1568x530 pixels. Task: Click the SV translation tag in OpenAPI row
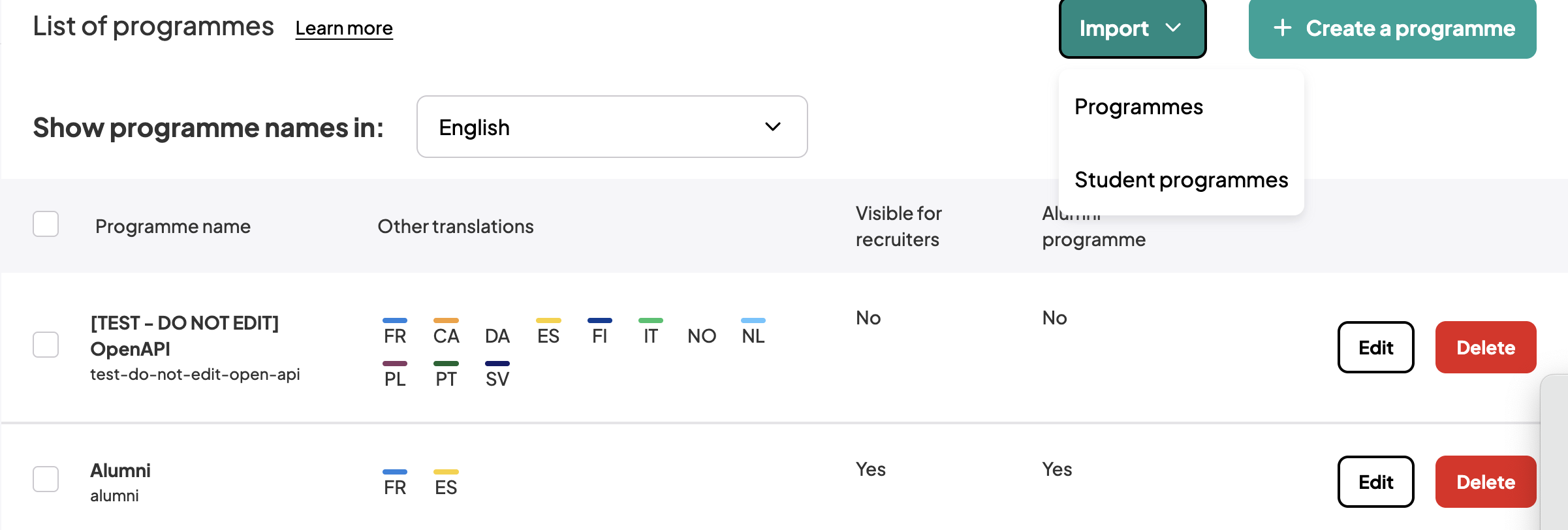point(497,375)
